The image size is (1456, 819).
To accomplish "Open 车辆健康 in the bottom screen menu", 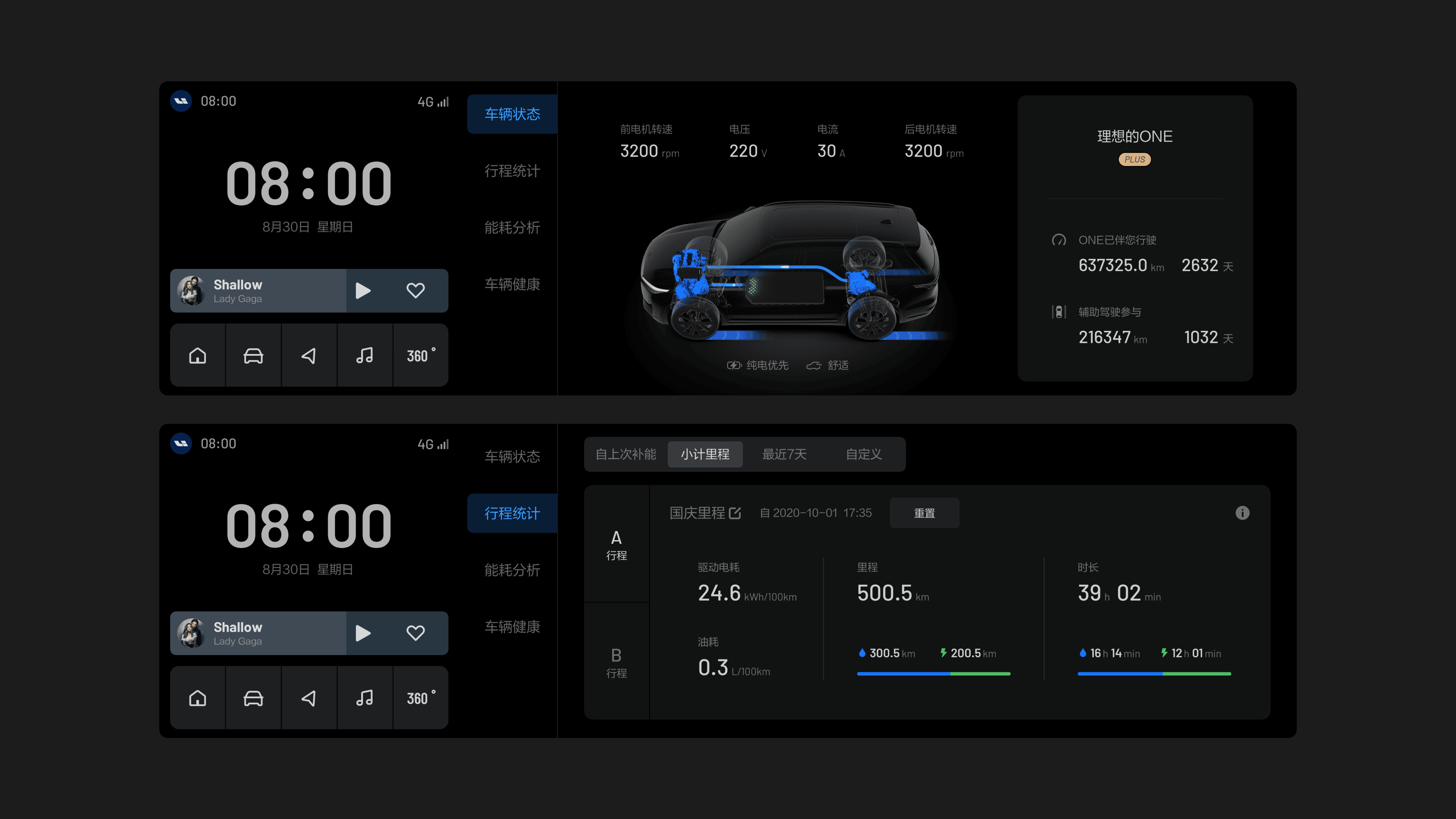I will coord(512,627).
